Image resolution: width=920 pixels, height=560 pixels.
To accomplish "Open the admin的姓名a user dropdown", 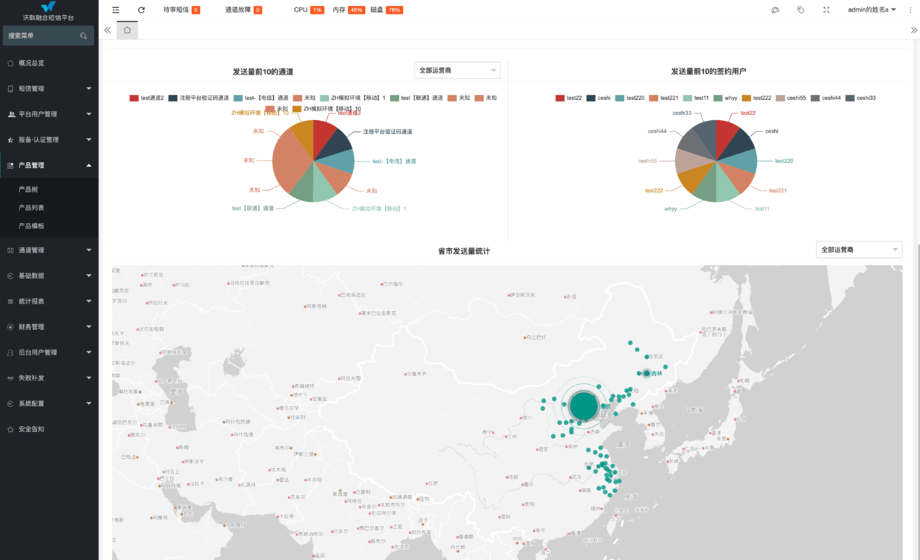I will (x=872, y=10).
